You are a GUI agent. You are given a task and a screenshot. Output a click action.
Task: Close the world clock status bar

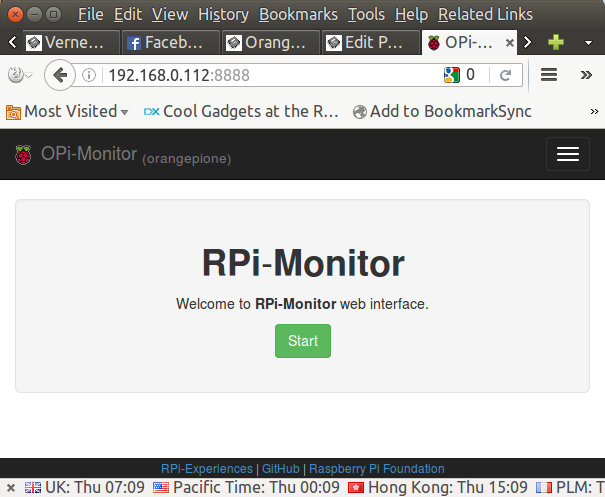11,488
